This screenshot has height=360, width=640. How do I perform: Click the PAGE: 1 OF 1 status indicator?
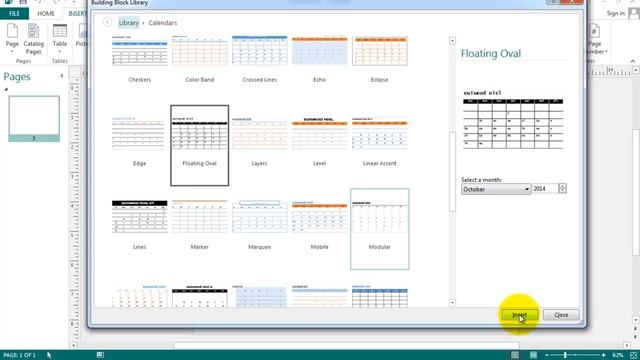19,355
